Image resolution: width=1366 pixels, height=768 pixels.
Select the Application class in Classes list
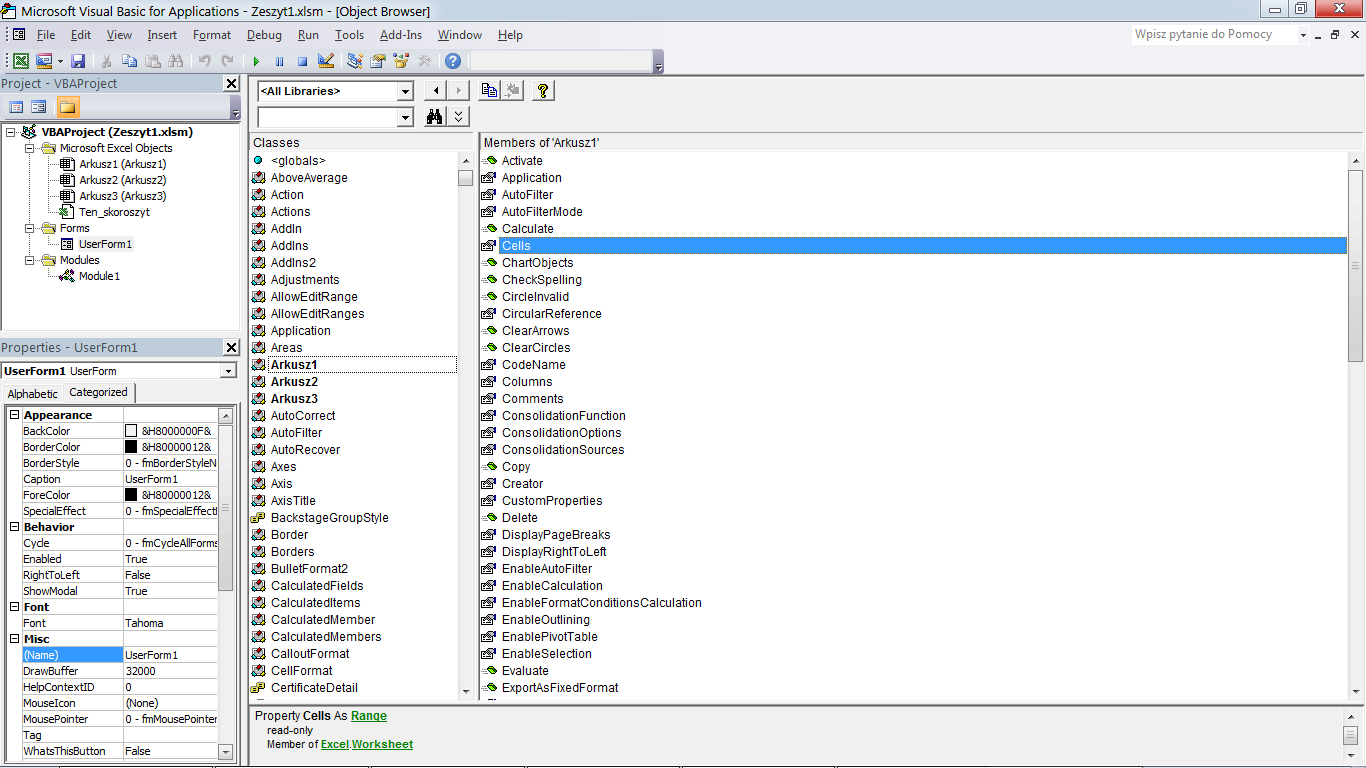click(x=300, y=331)
